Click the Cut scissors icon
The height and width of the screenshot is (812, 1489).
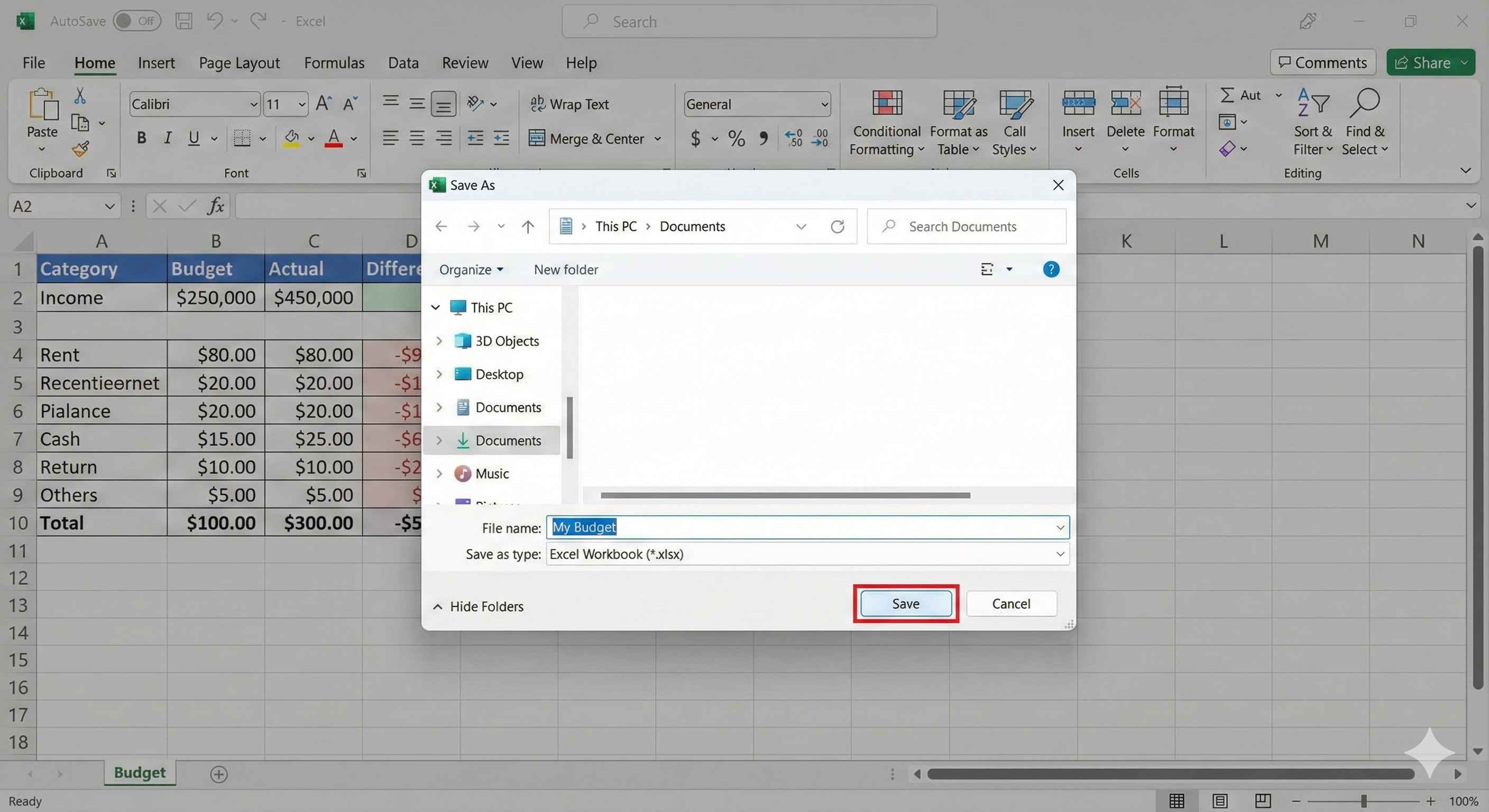coord(80,96)
